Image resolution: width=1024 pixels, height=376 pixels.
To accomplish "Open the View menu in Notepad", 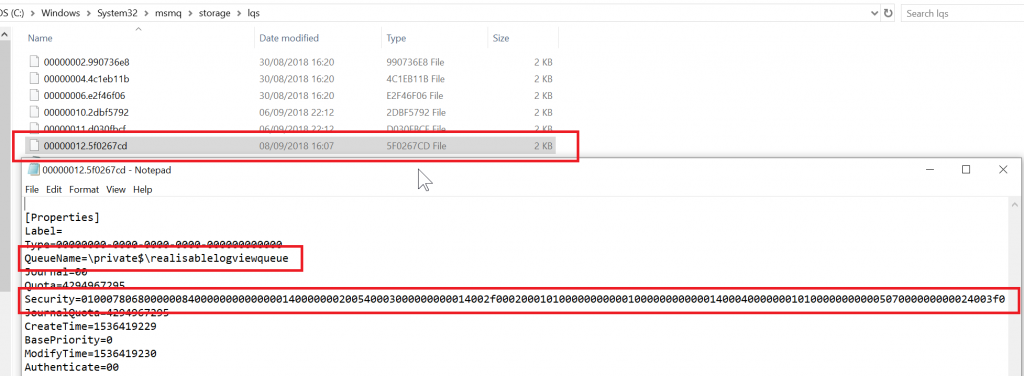I will click(x=116, y=189).
